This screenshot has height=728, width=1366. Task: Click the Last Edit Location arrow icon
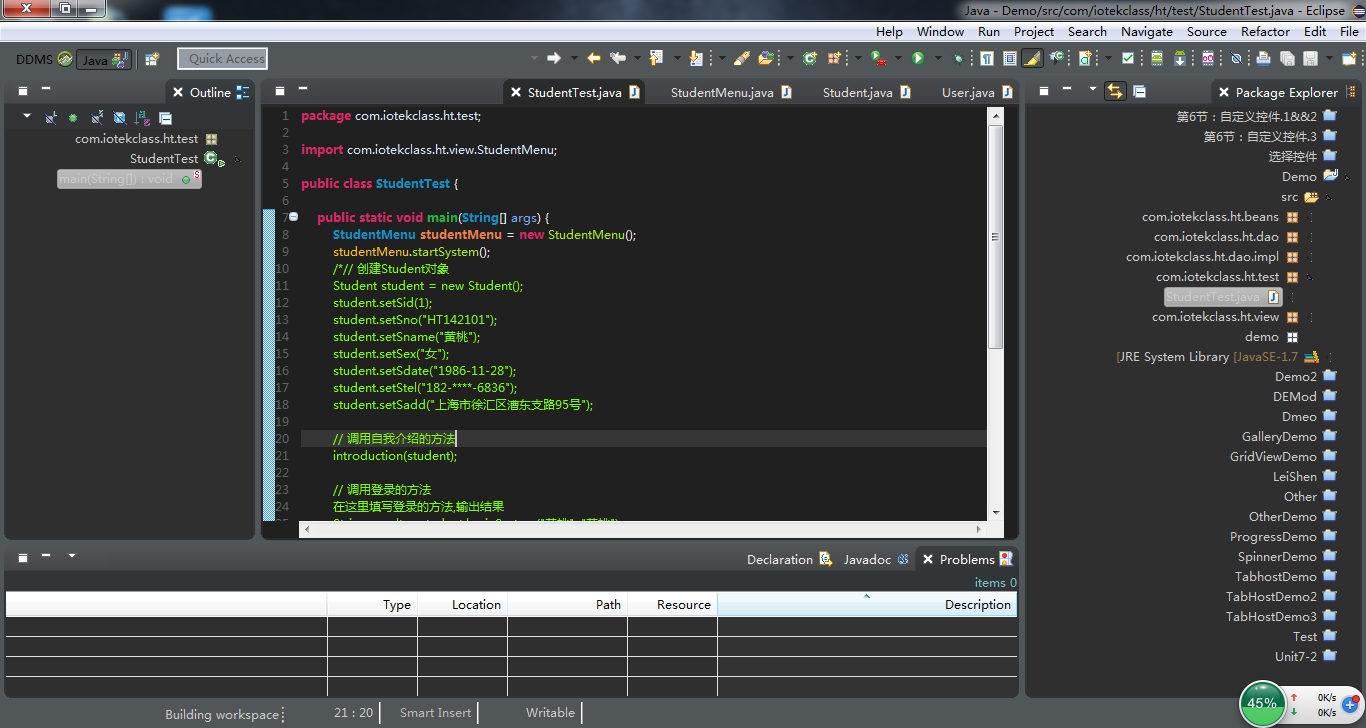[x=618, y=59]
